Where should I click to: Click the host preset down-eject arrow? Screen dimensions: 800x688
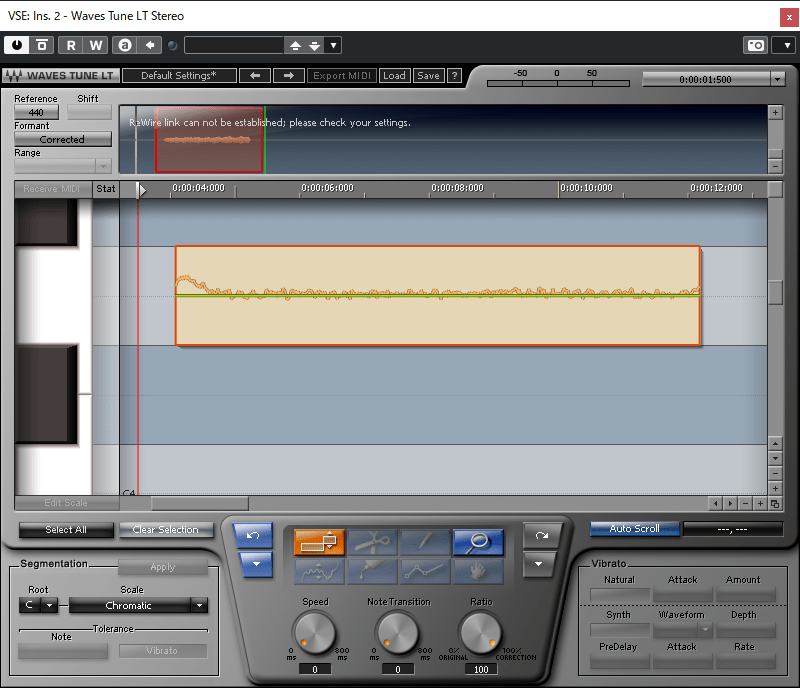coord(315,45)
